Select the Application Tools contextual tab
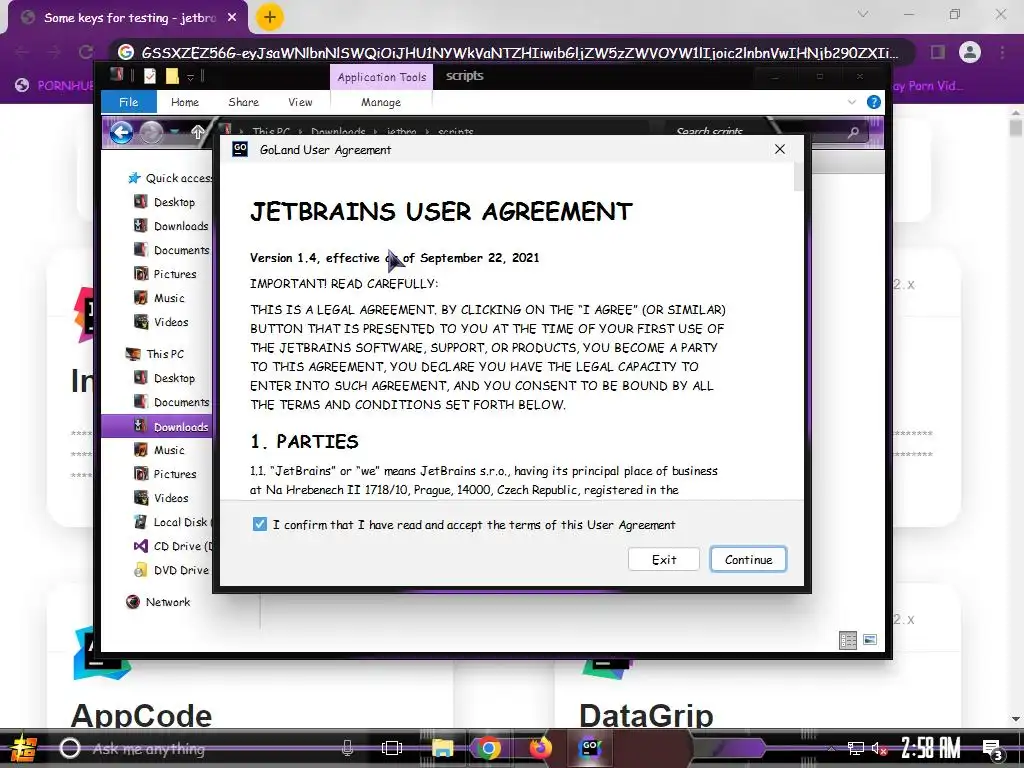 [x=381, y=77]
